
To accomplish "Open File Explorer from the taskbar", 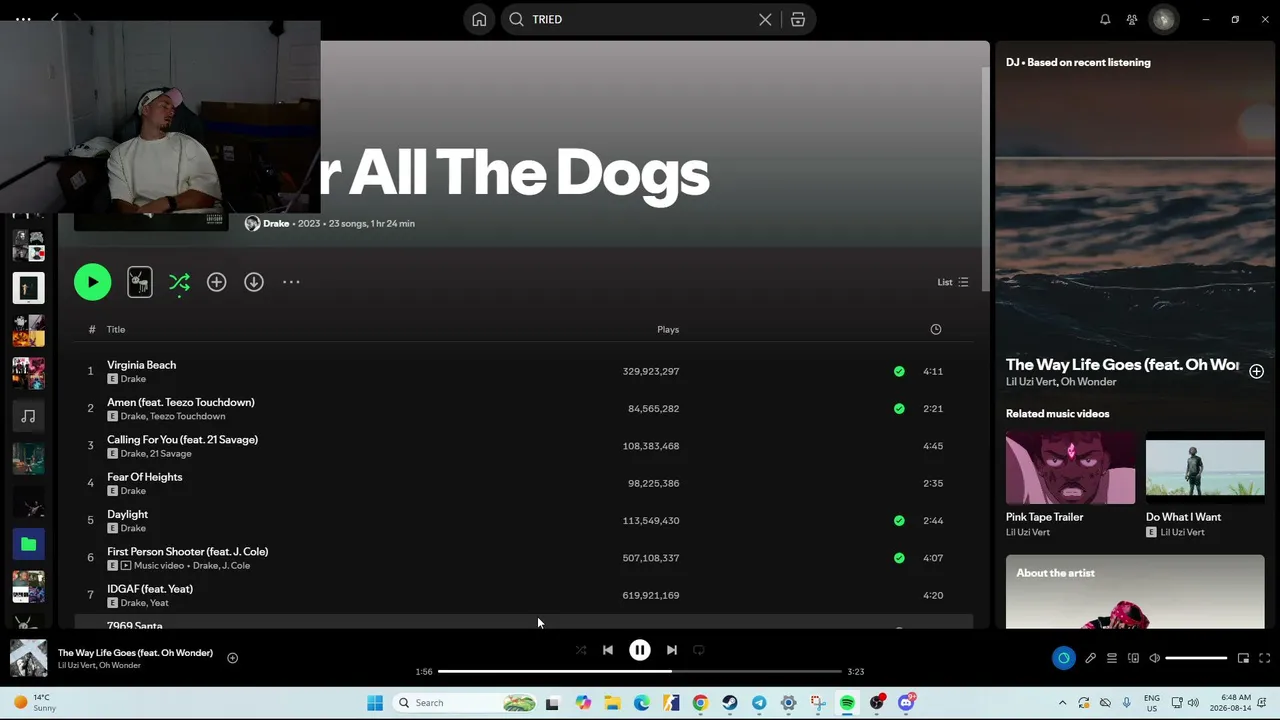I will click(x=612, y=703).
